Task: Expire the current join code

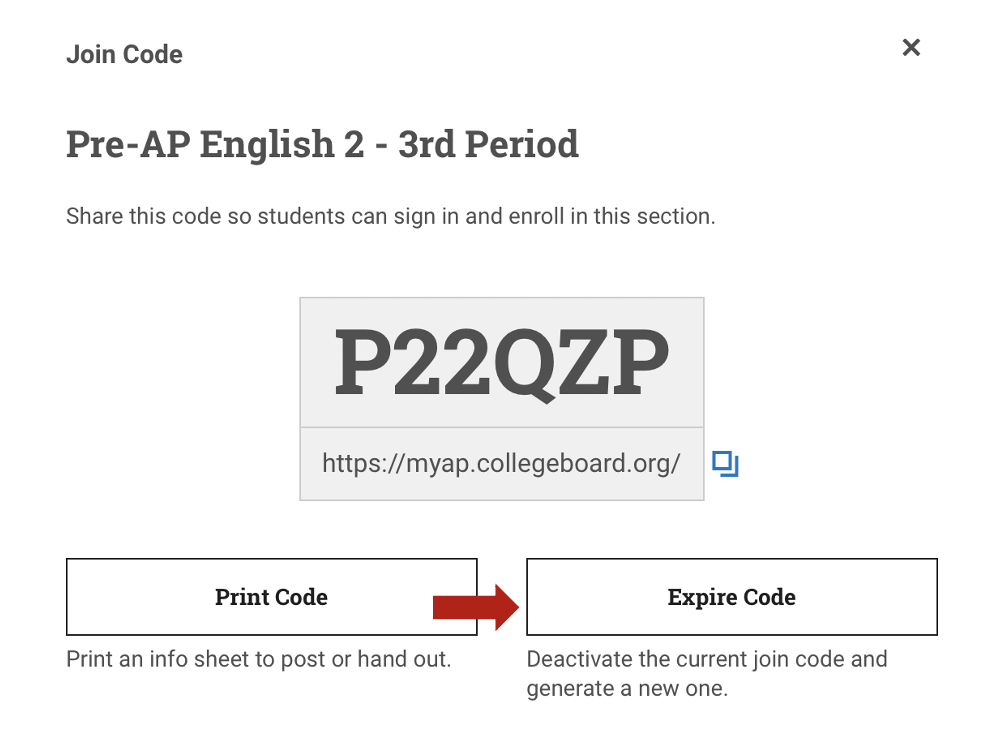Action: [731, 597]
